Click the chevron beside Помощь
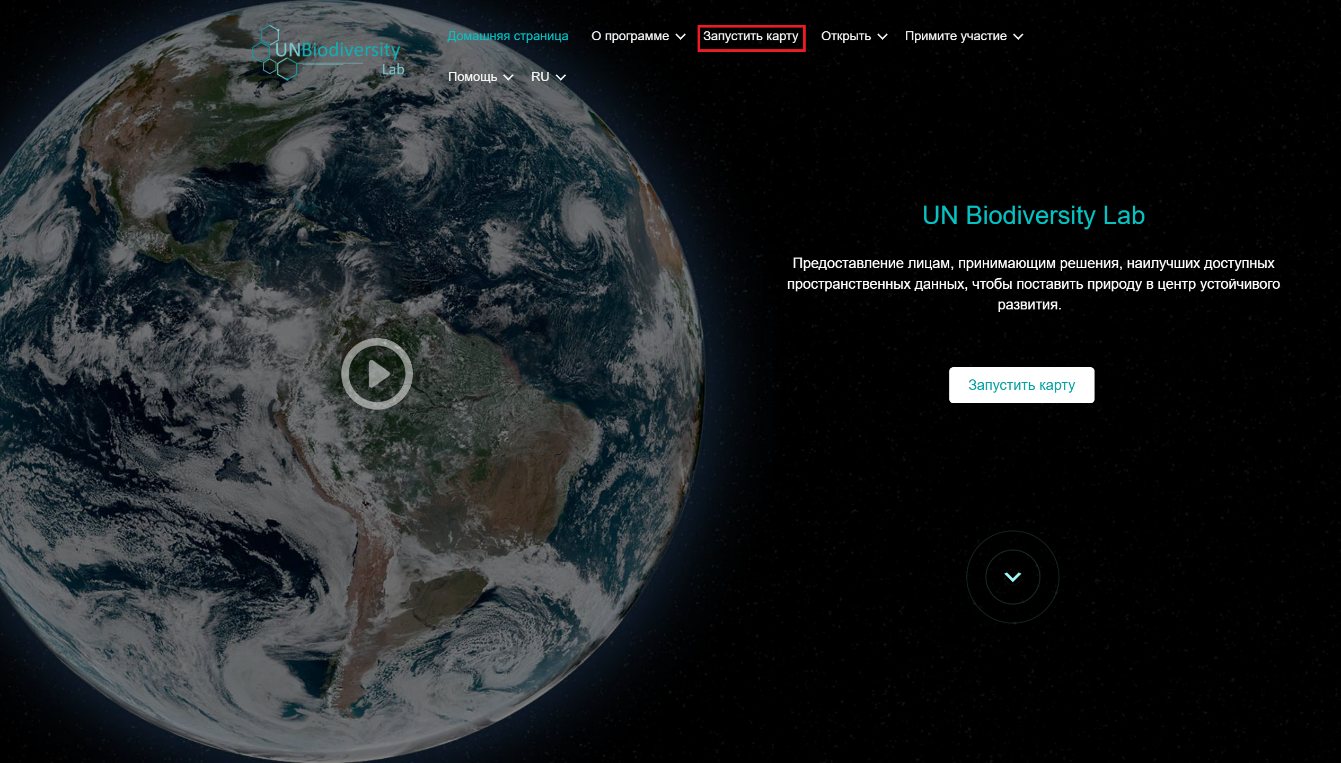Viewport: 1341px width, 763px height. (x=508, y=78)
